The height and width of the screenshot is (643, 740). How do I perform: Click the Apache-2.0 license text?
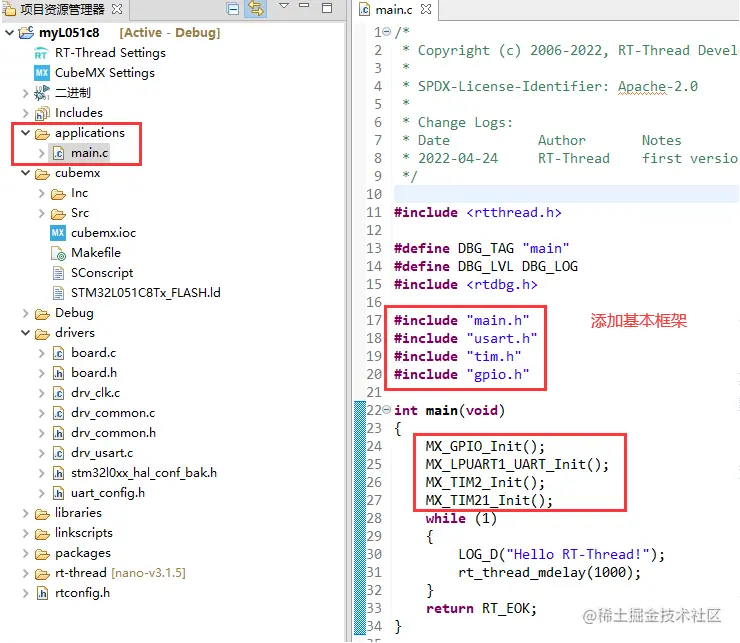pos(657,86)
